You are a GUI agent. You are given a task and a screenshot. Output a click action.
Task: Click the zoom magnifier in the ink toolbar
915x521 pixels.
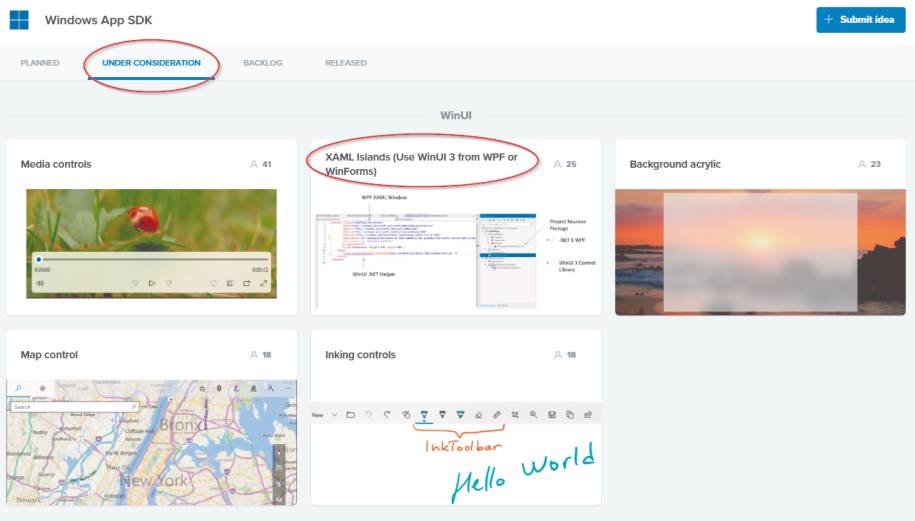(x=533, y=415)
